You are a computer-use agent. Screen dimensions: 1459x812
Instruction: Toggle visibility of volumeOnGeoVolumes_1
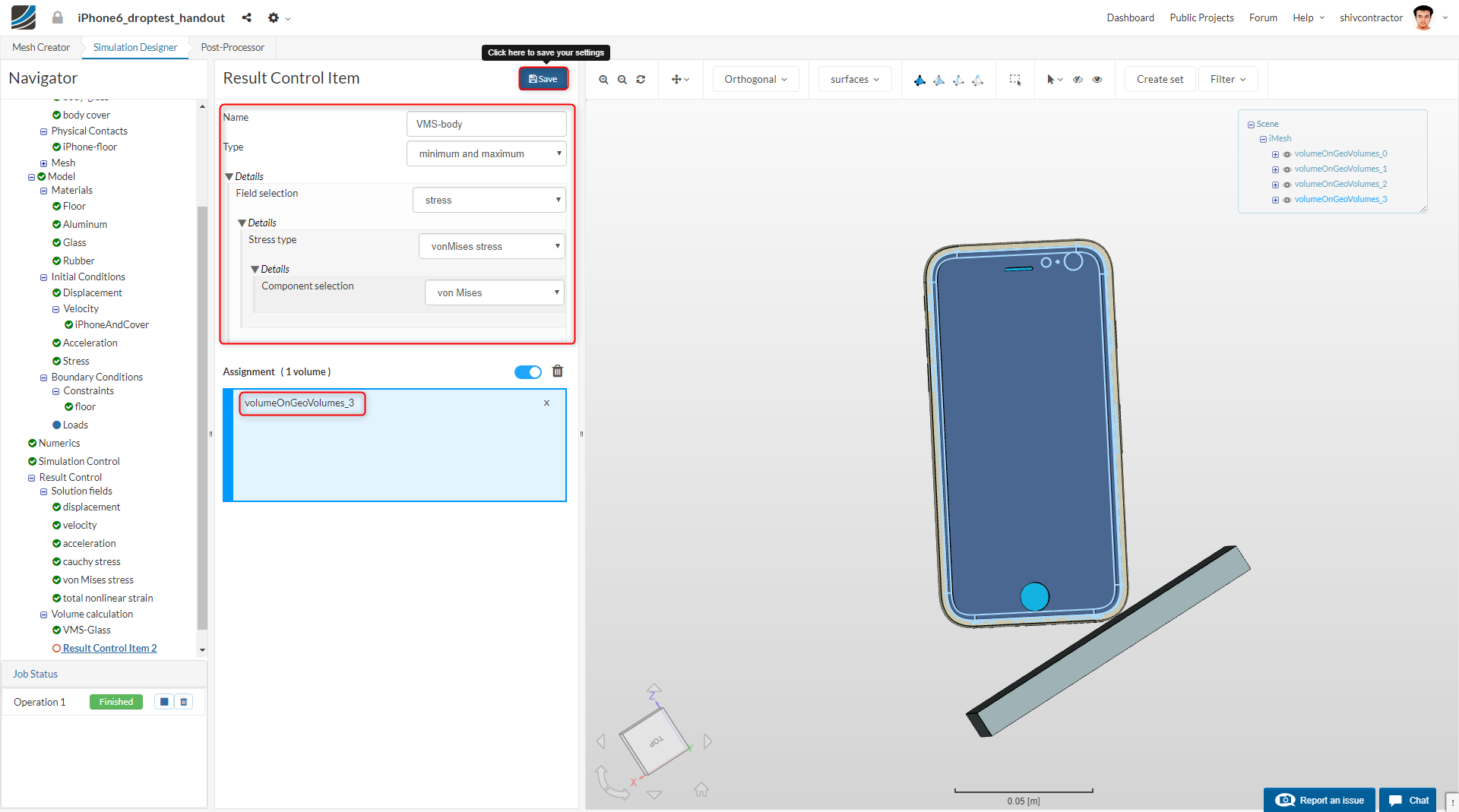1287,169
